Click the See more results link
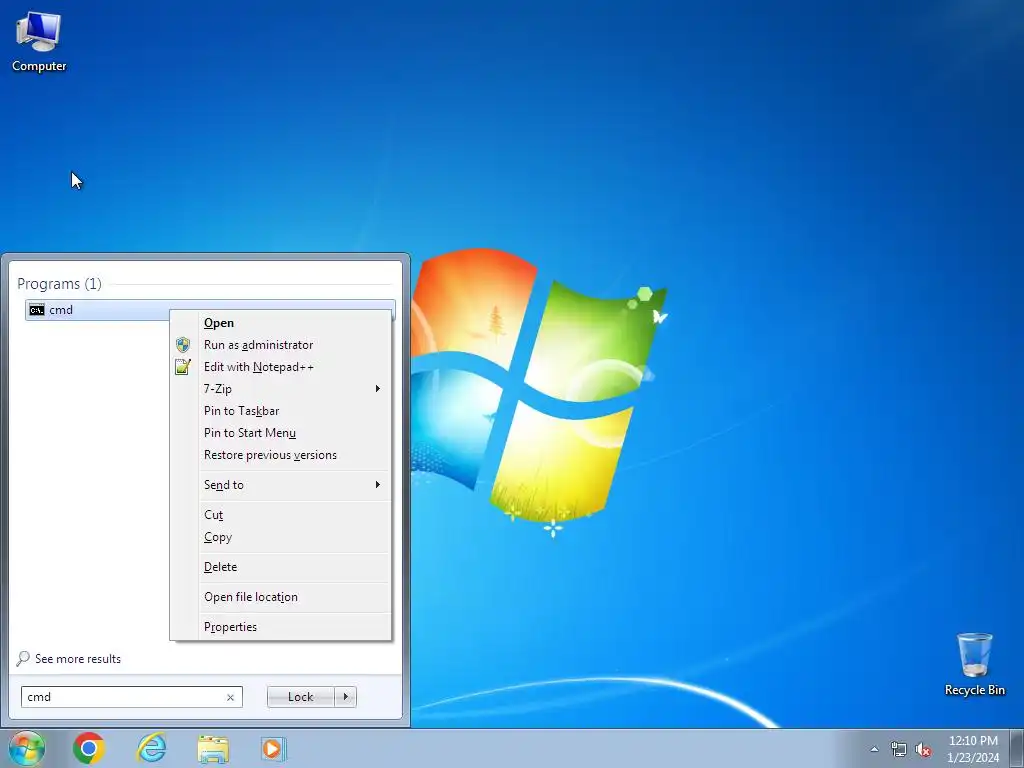 pos(78,659)
